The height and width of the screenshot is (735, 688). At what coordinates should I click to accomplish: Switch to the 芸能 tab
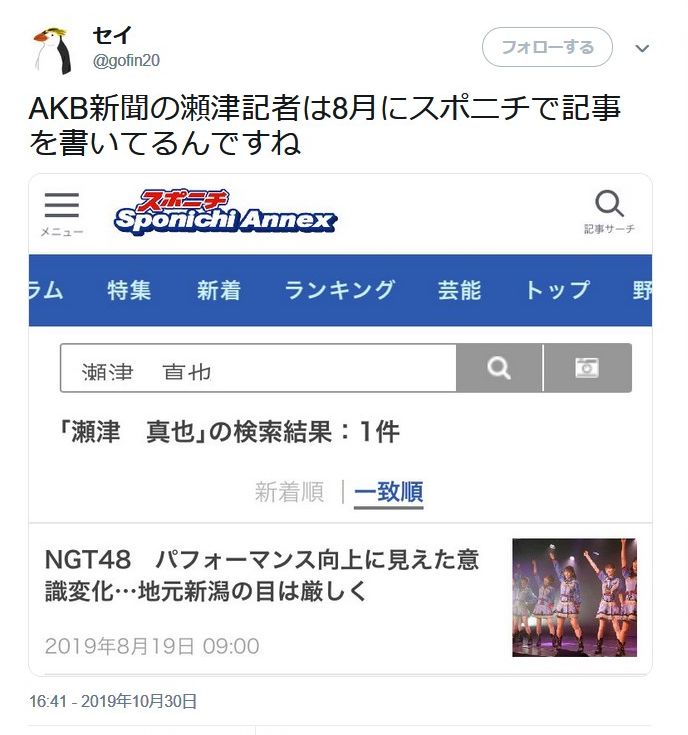(x=459, y=290)
